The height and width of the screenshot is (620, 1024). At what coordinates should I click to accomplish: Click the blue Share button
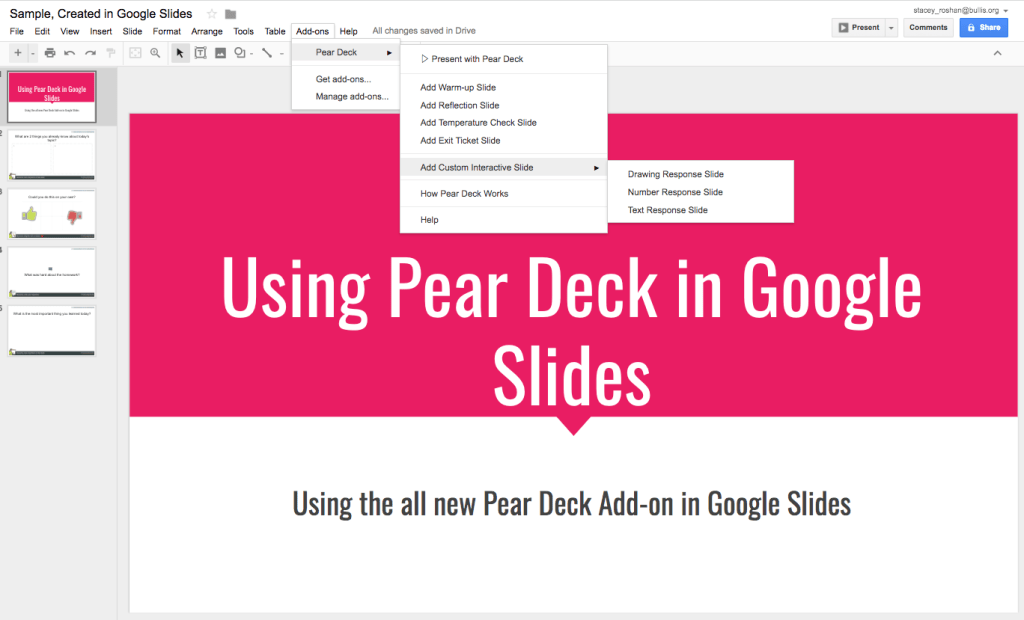point(984,27)
